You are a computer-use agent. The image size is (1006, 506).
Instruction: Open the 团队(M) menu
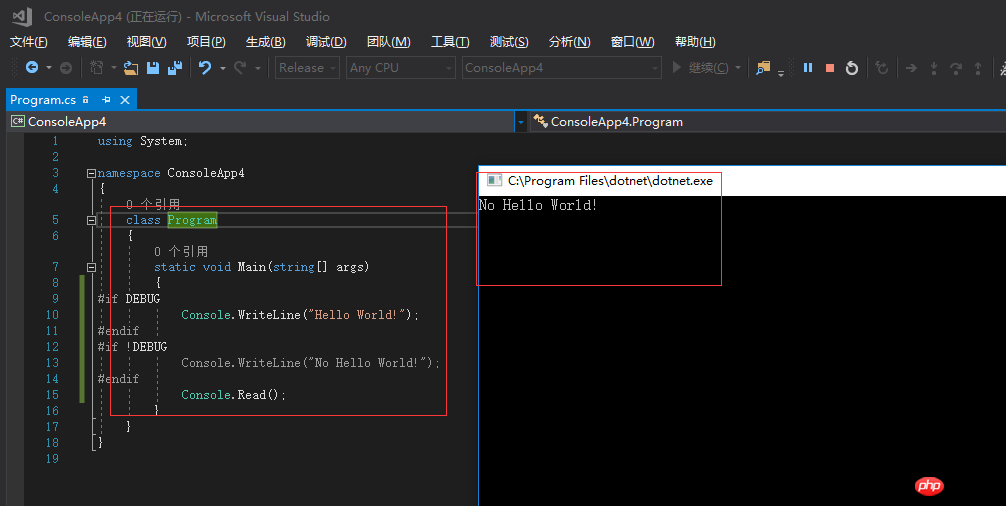[388, 42]
